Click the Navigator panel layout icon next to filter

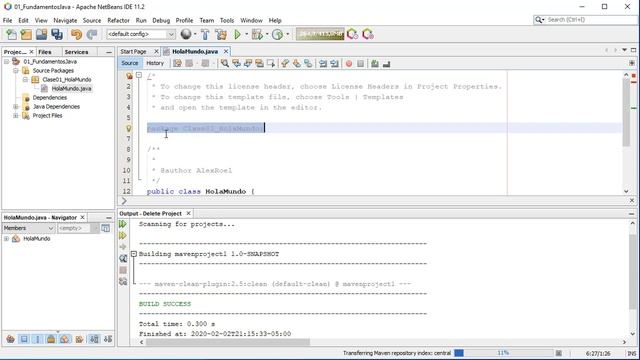point(105,228)
